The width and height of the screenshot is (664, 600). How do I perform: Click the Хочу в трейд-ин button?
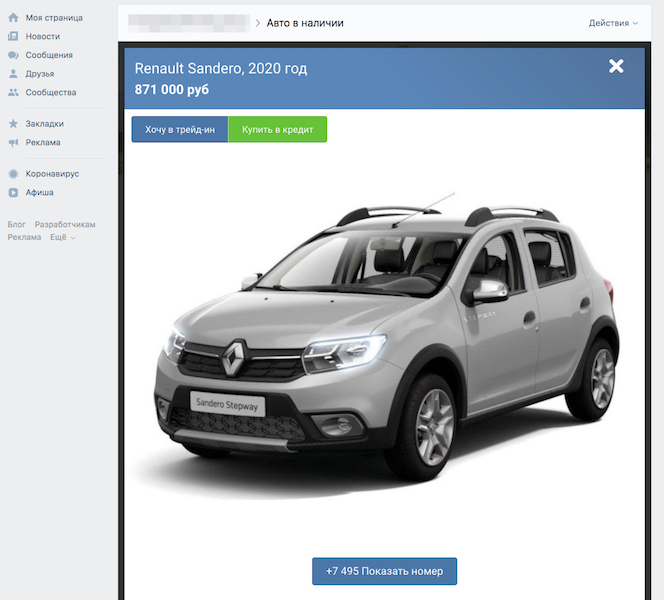click(x=180, y=130)
